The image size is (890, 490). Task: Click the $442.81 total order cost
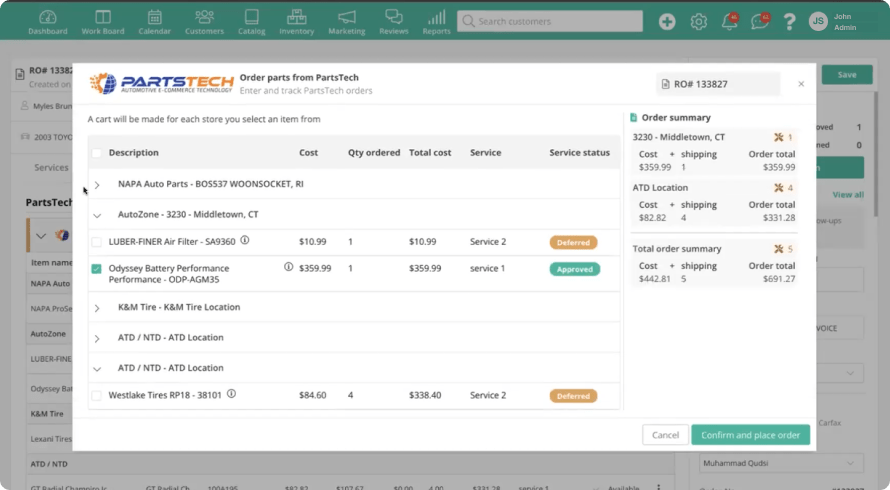[654, 279]
